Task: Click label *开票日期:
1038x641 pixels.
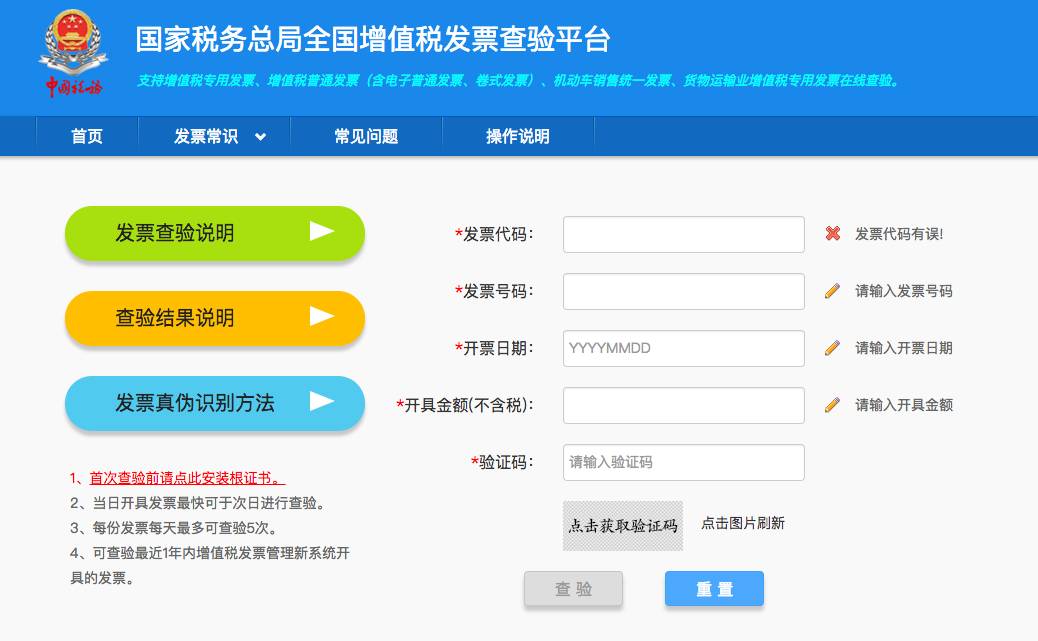Action: [x=494, y=348]
